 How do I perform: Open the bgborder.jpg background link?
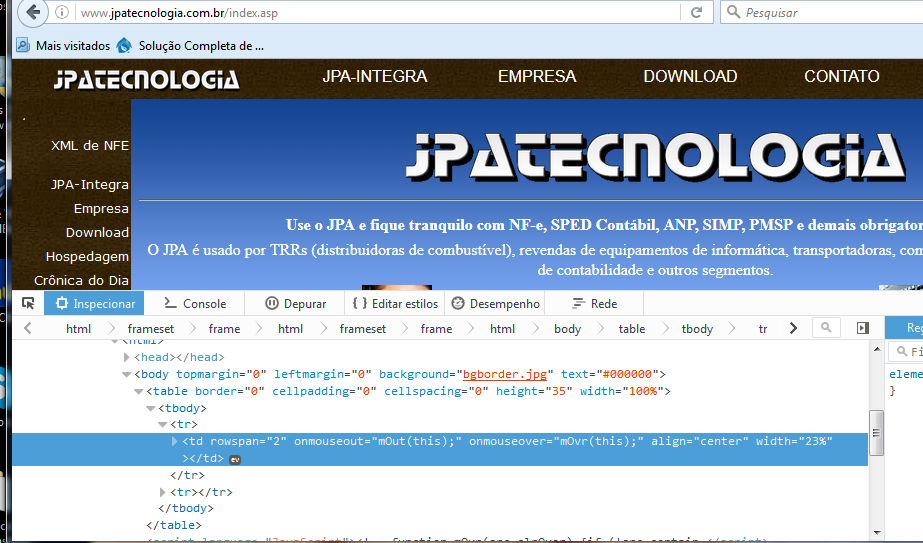504,374
